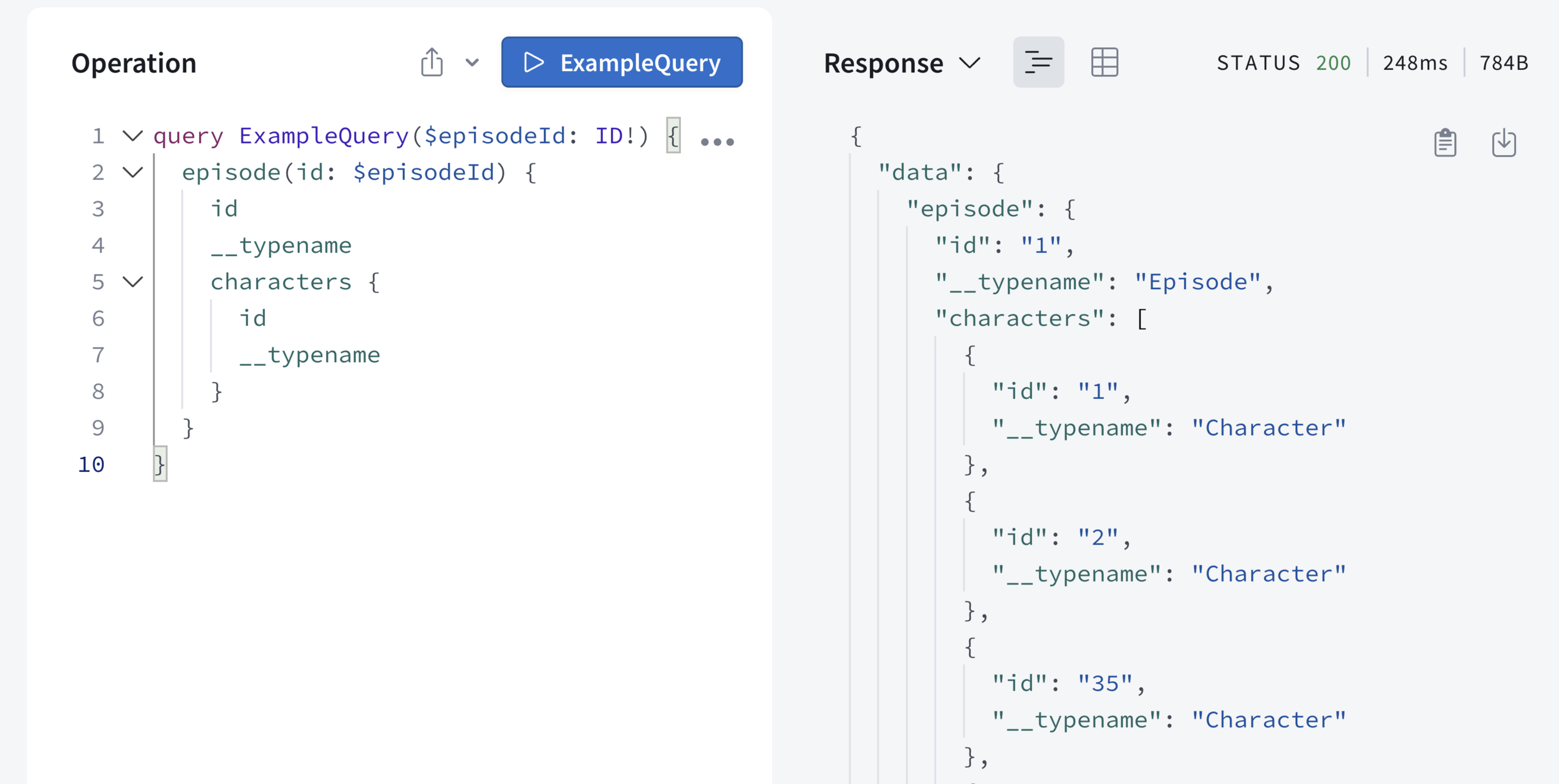
Task: Click line number 10 in the gutter
Action: click(x=92, y=465)
